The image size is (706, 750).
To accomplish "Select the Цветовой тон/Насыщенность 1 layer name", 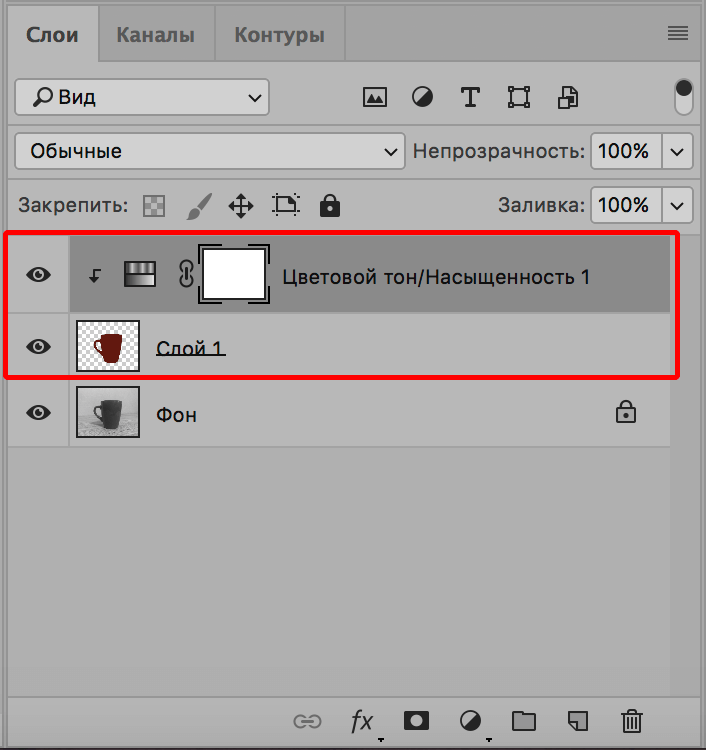I will 436,277.
